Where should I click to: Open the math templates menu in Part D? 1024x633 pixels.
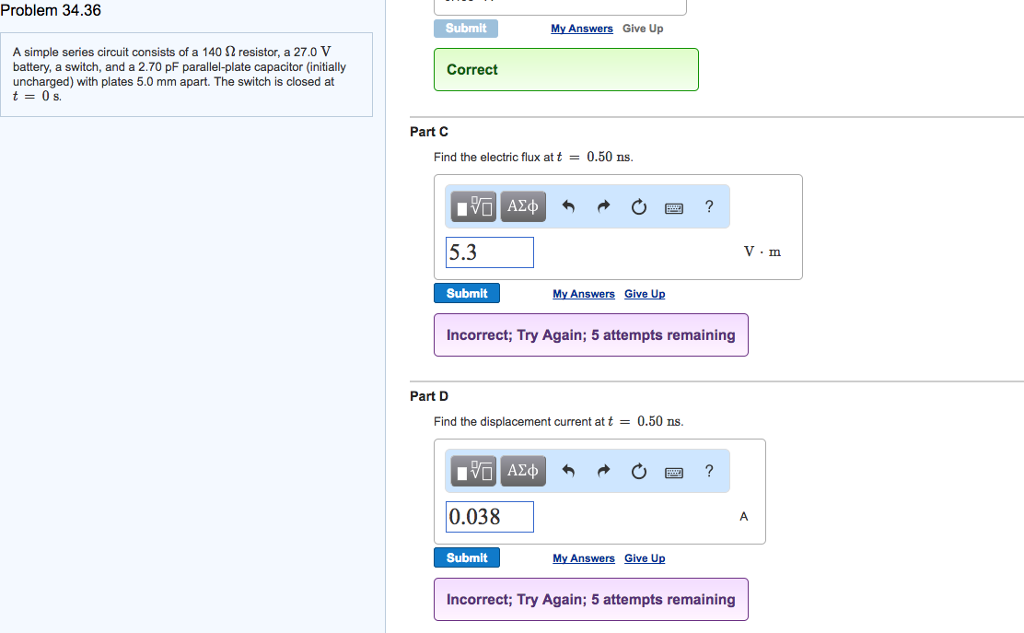(x=472, y=470)
